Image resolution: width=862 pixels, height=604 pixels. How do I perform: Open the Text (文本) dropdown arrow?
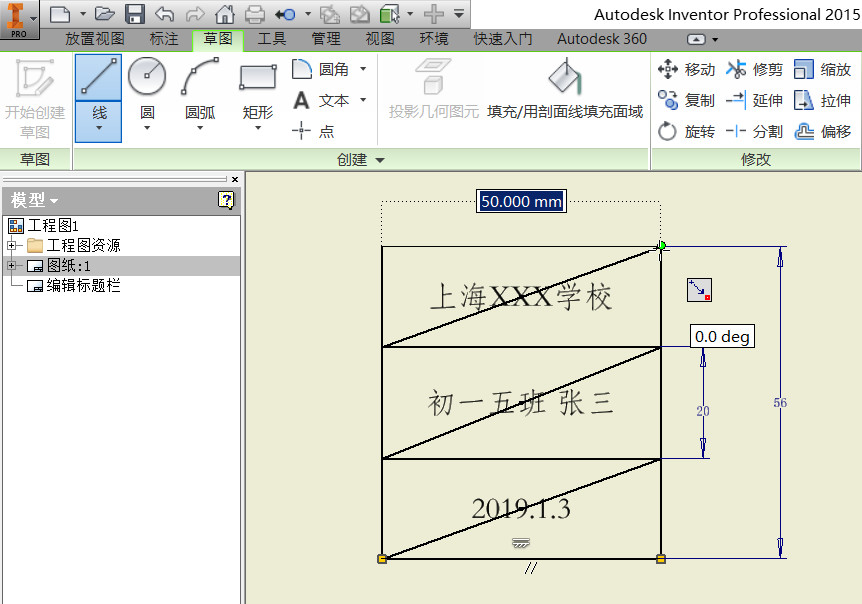click(363, 100)
